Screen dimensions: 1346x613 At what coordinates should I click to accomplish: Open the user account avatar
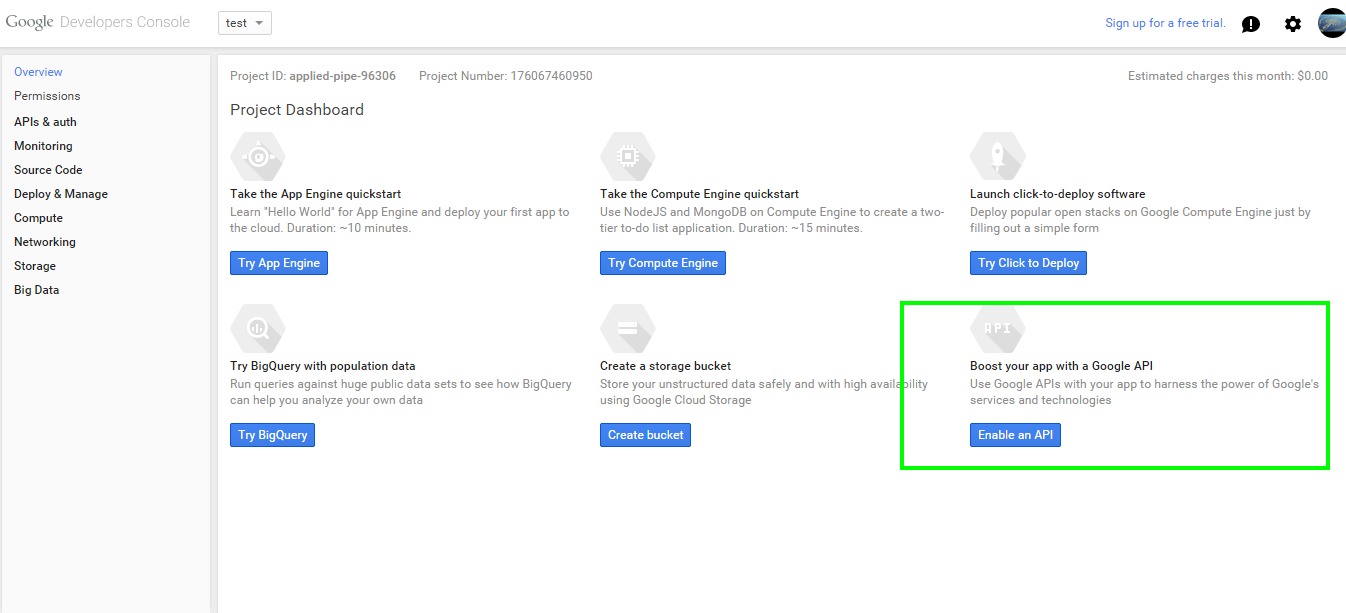[x=1332, y=23]
